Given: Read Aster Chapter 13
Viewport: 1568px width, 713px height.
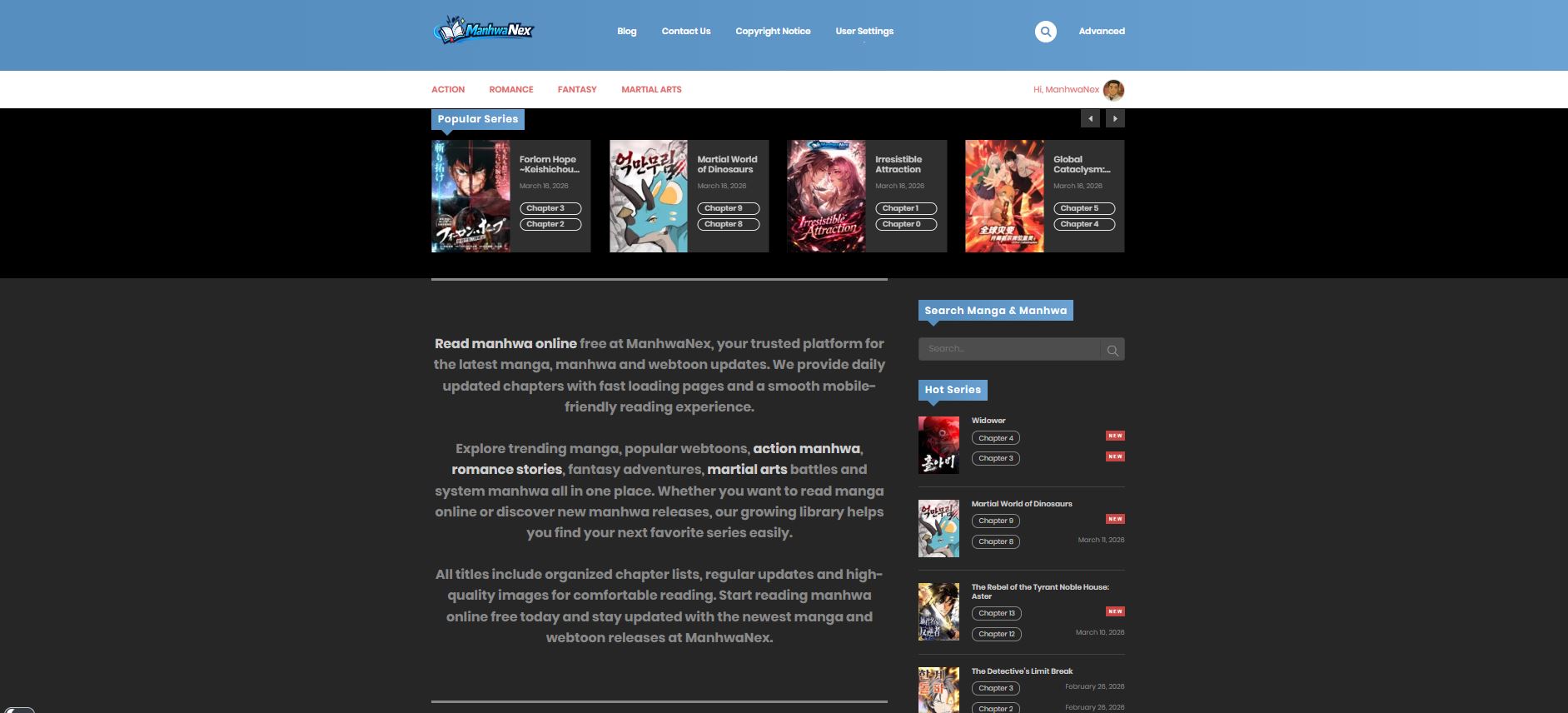Looking at the screenshot, I should 997,613.
